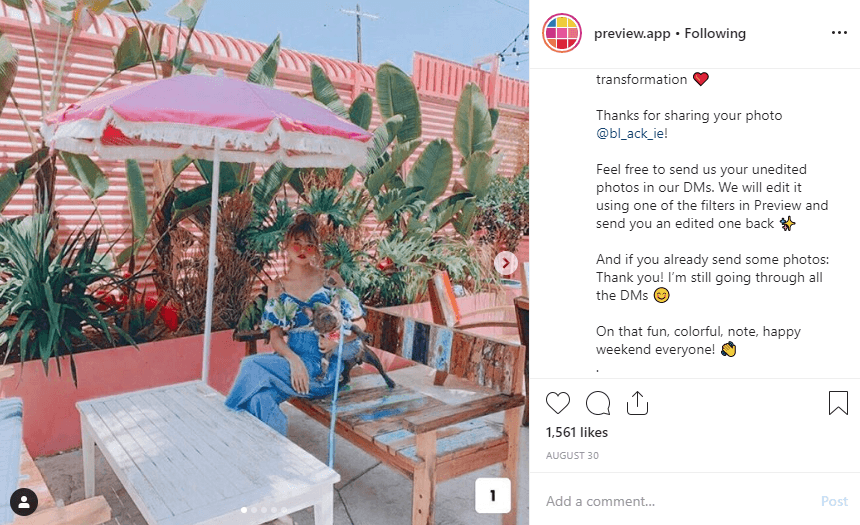Select the first carousel dot indicator
This screenshot has height=525, width=860.
point(244,510)
